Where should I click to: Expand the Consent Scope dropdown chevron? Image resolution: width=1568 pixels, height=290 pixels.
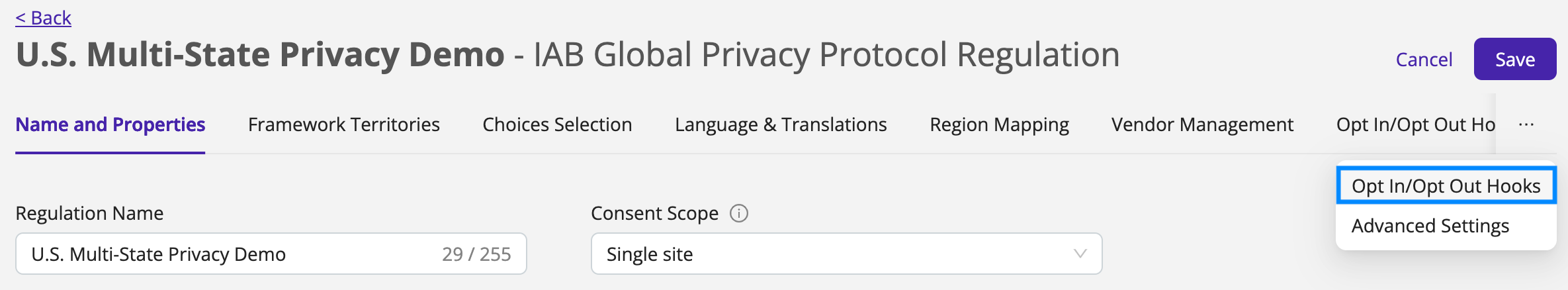pyautogui.click(x=1080, y=254)
